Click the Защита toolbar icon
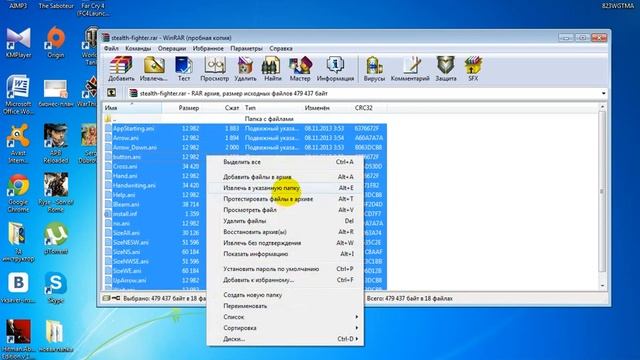 point(446,69)
